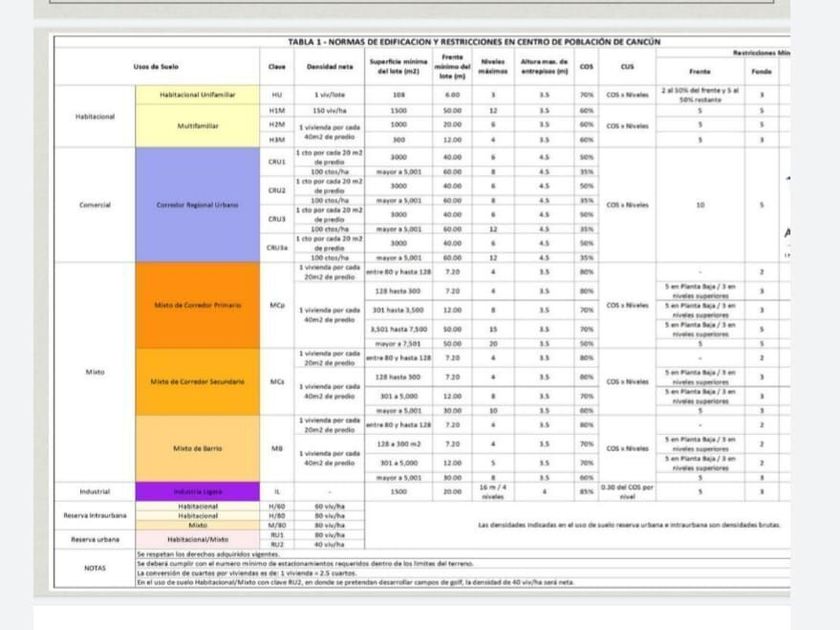Click the 'Mixto de Corredor Secundario' cell

198,382
